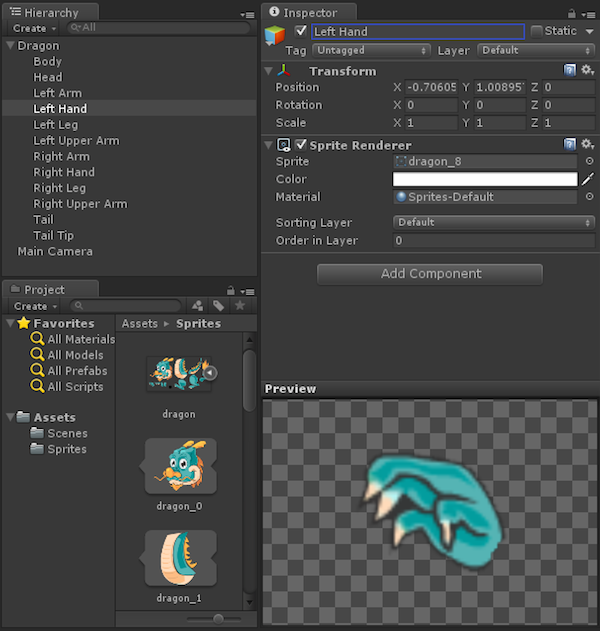This screenshot has width=600, height=631.
Task: Select the All Scripts search favorite
Action: (x=67, y=386)
